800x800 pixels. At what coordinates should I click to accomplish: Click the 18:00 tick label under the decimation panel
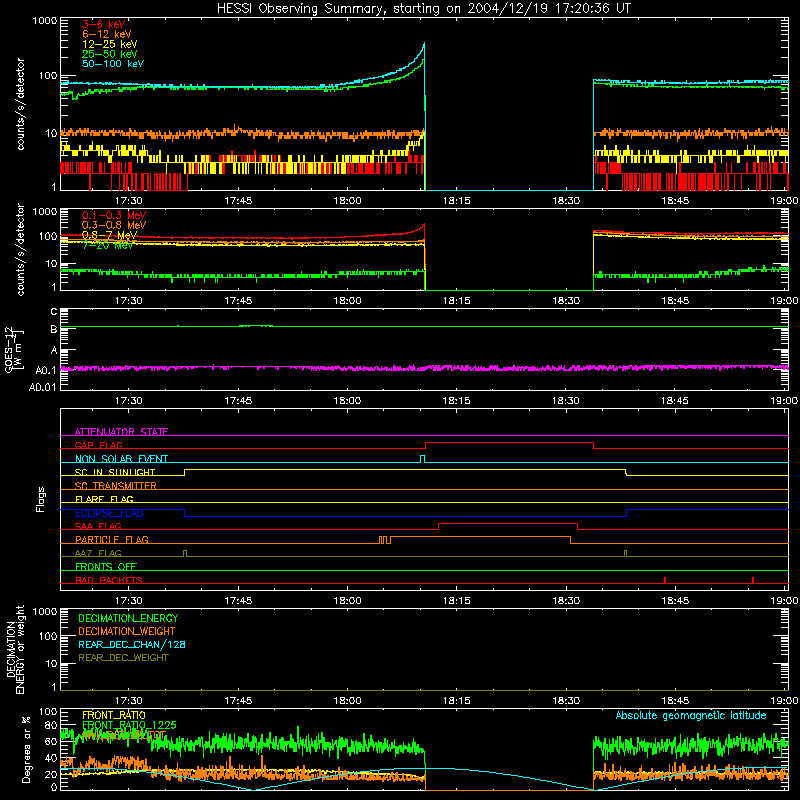(x=347, y=700)
